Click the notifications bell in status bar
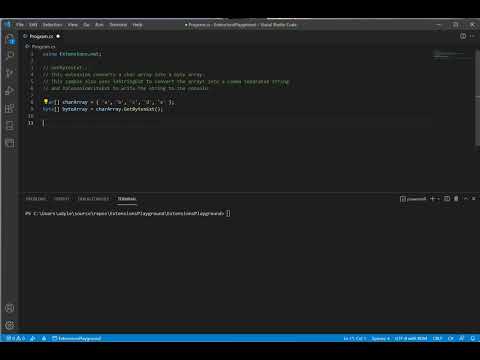The height and width of the screenshot is (360, 480). pyautogui.click(x=473, y=338)
